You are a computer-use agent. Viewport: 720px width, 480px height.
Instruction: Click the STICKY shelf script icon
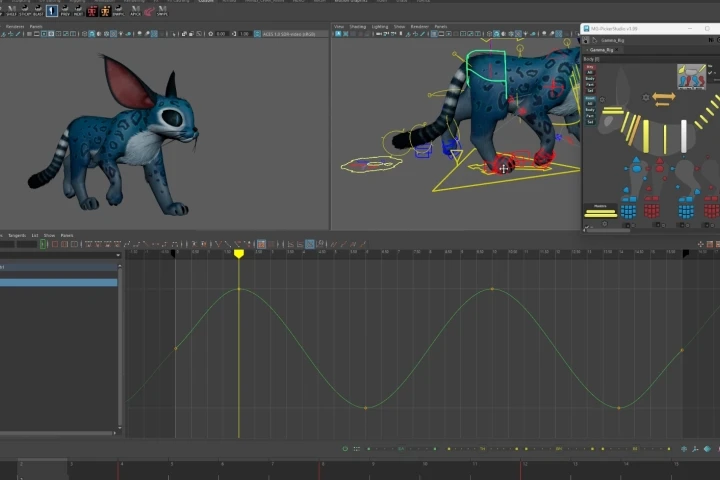tap(25, 11)
